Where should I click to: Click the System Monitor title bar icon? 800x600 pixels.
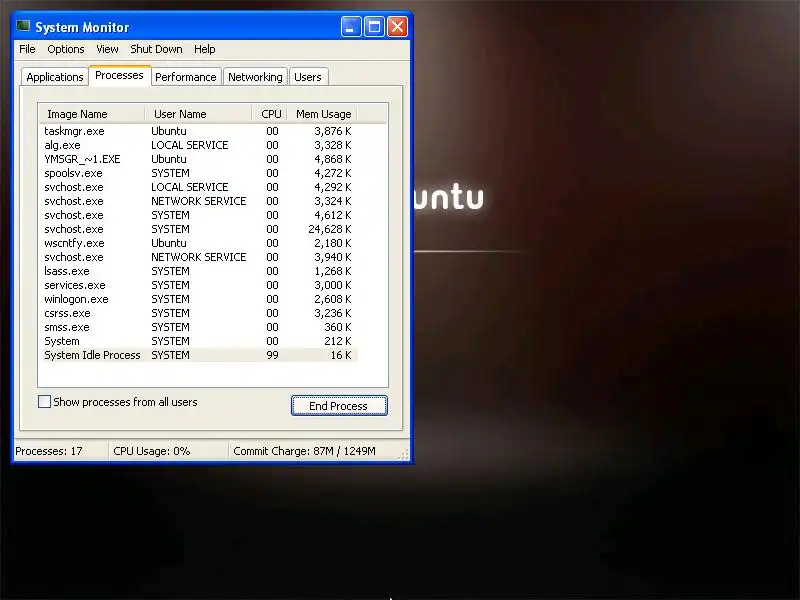pyautogui.click(x=23, y=26)
